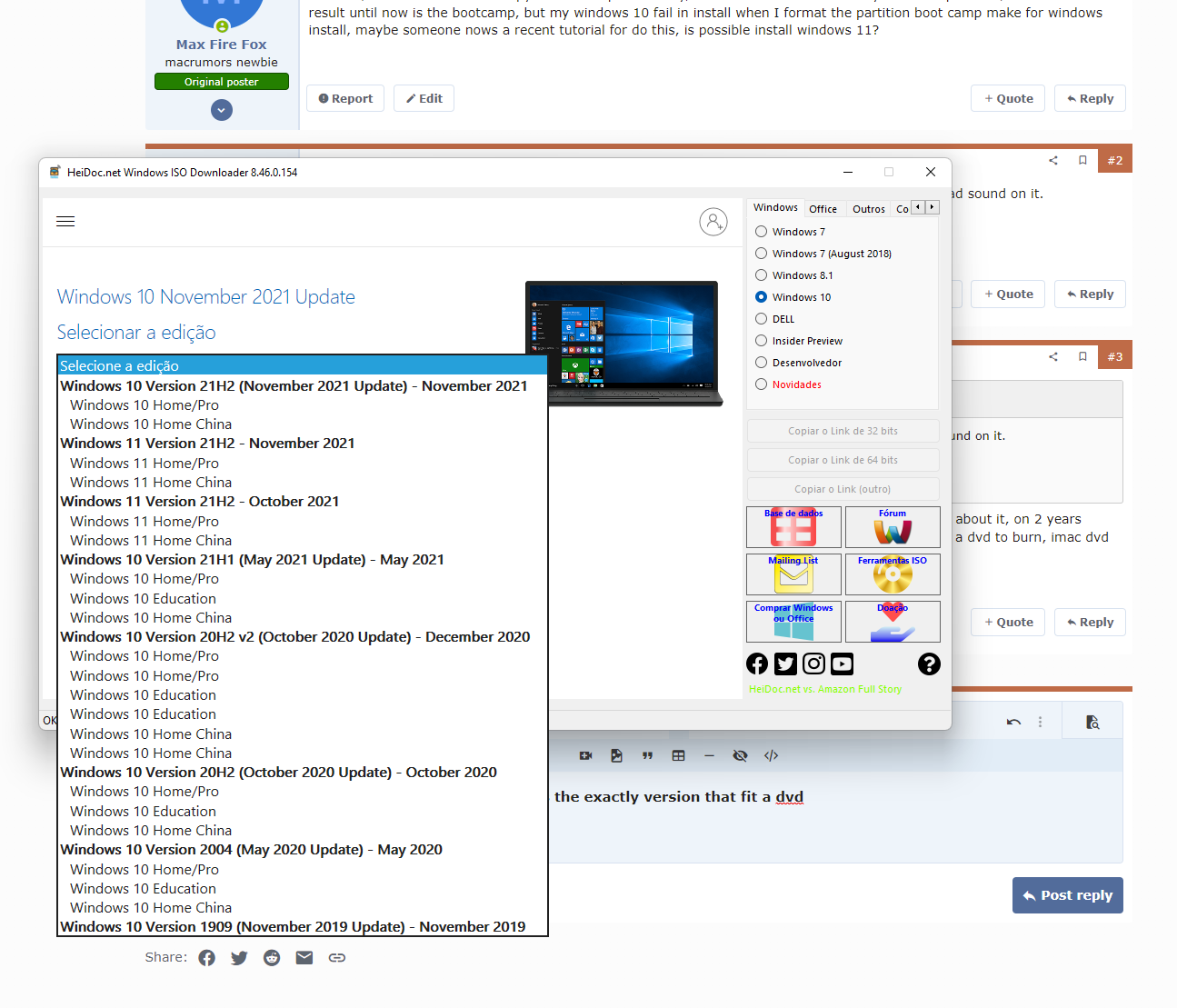The height and width of the screenshot is (1008, 1177).
Task: Submit with the Post reply button
Action: [x=1068, y=895]
